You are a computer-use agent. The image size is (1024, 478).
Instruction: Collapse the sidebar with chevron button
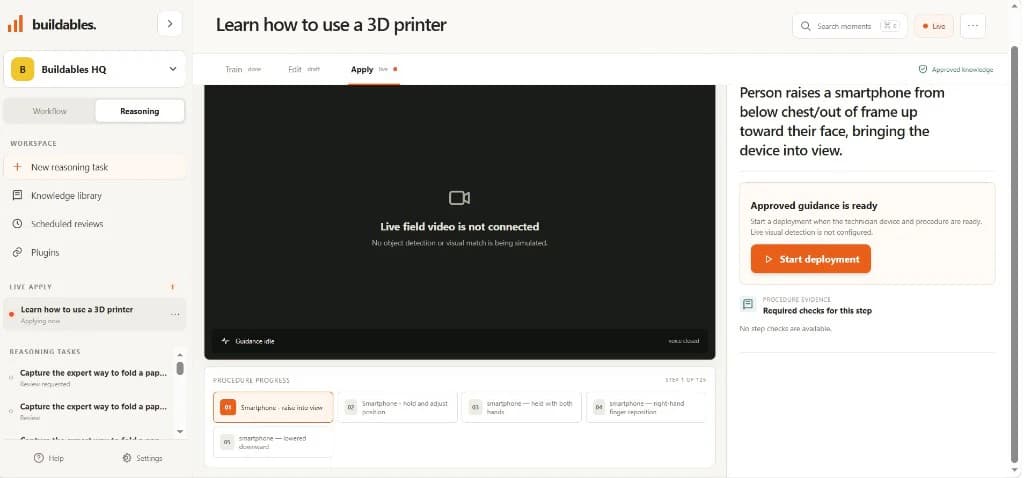click(170, 24)
